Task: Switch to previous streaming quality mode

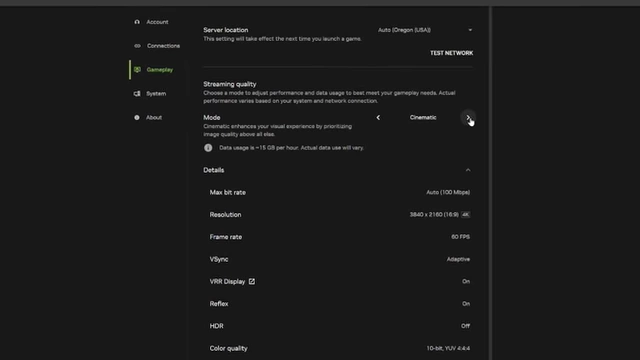Action: click(378, 118)
